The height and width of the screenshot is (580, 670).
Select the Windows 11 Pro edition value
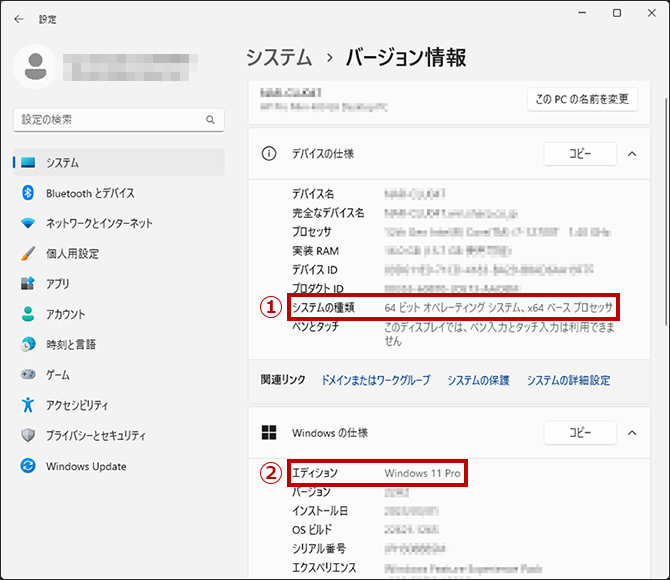tap(422, 473)
